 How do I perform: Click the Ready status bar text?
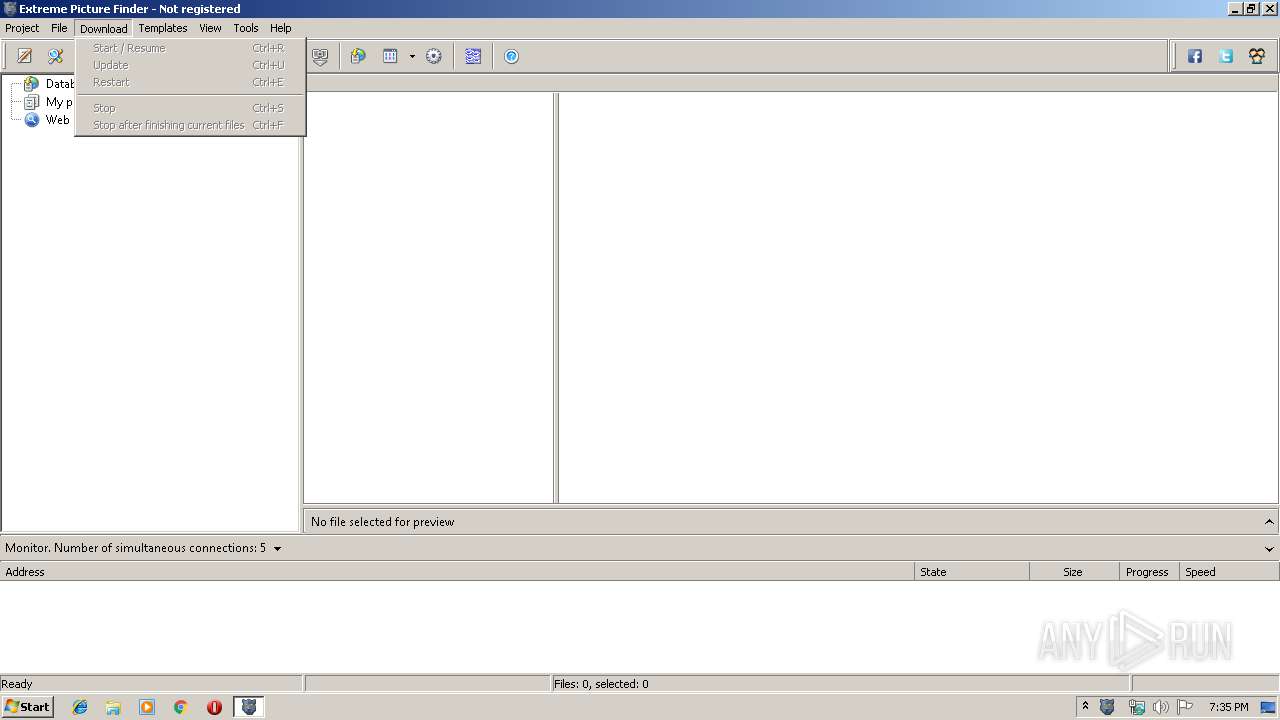tap(17, 684)
